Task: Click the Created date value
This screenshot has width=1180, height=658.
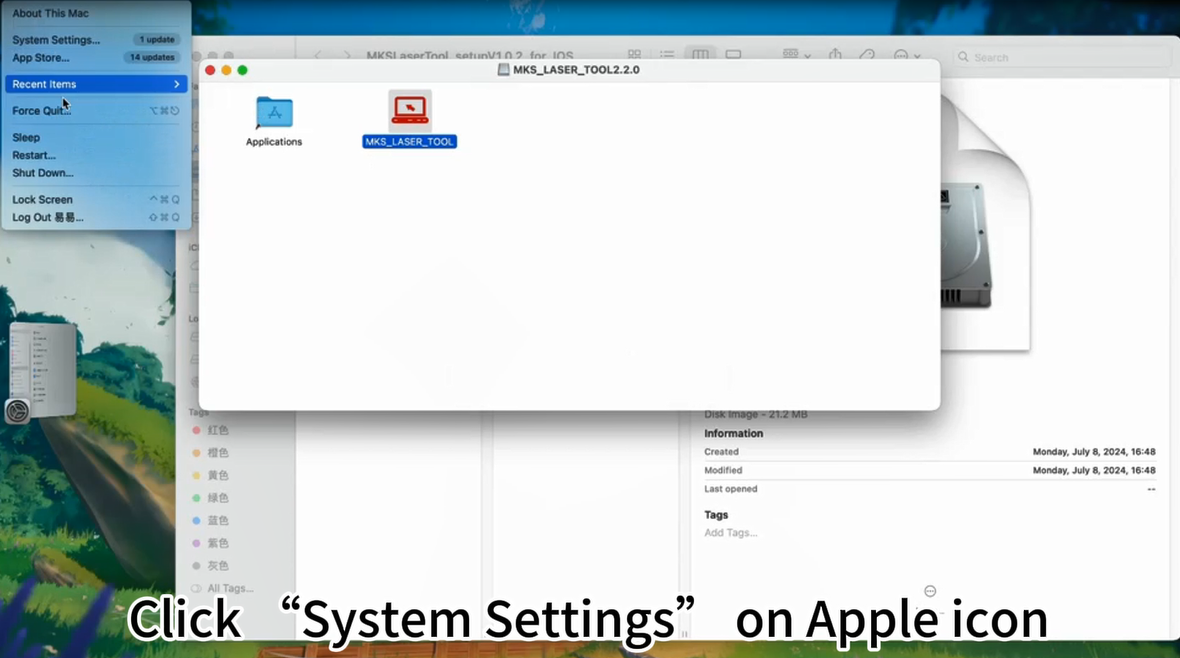Action: point(1093,452)
